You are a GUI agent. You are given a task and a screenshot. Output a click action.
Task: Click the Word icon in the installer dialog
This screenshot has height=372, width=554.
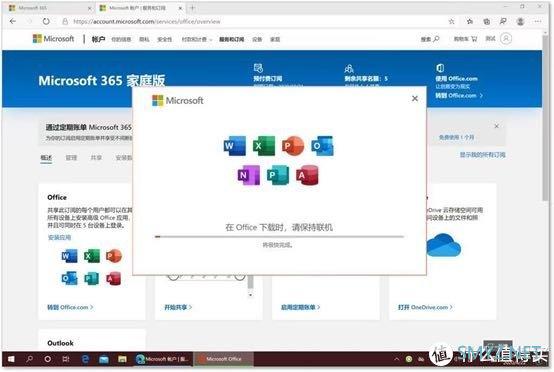(235, 145)
